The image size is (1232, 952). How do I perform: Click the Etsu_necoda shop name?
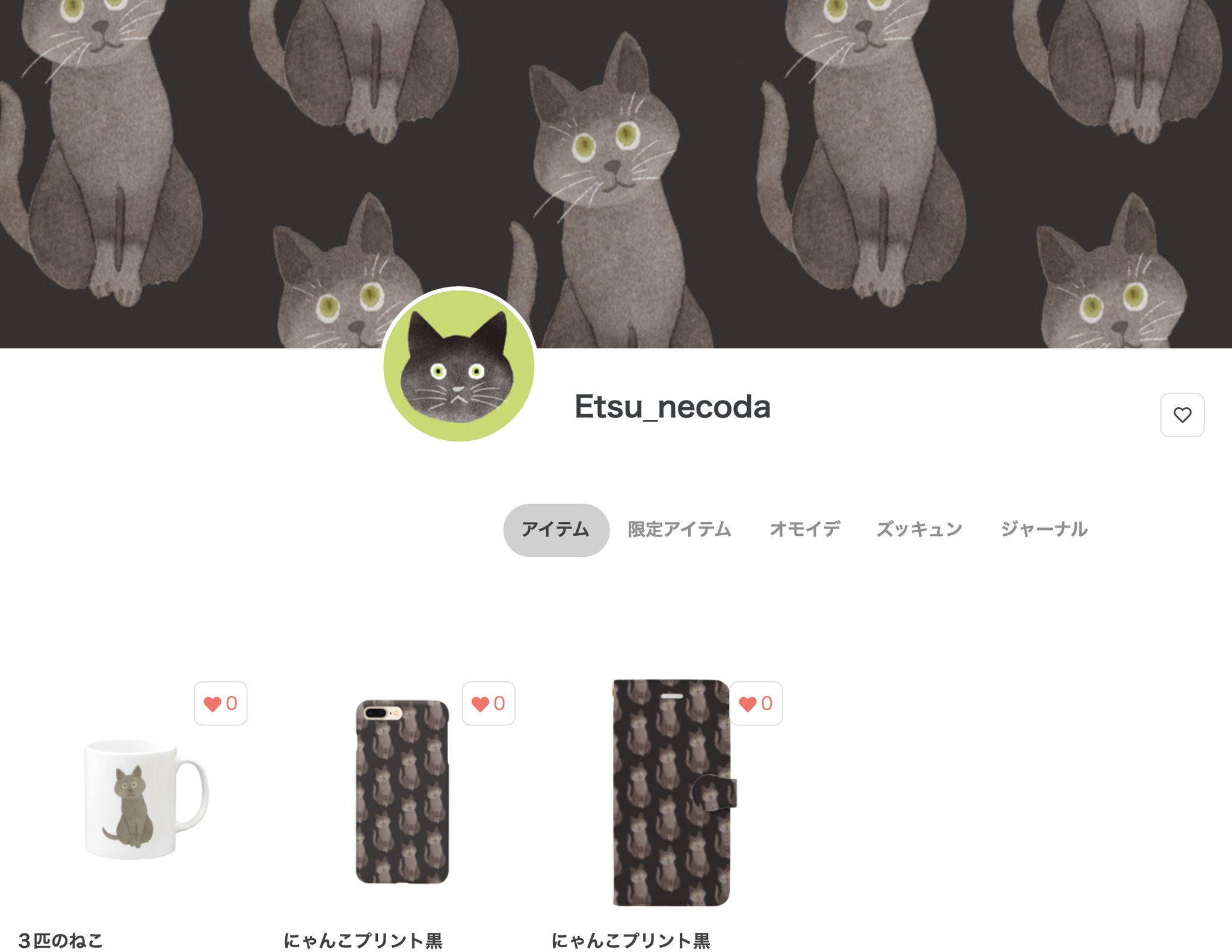coord(673,407)
